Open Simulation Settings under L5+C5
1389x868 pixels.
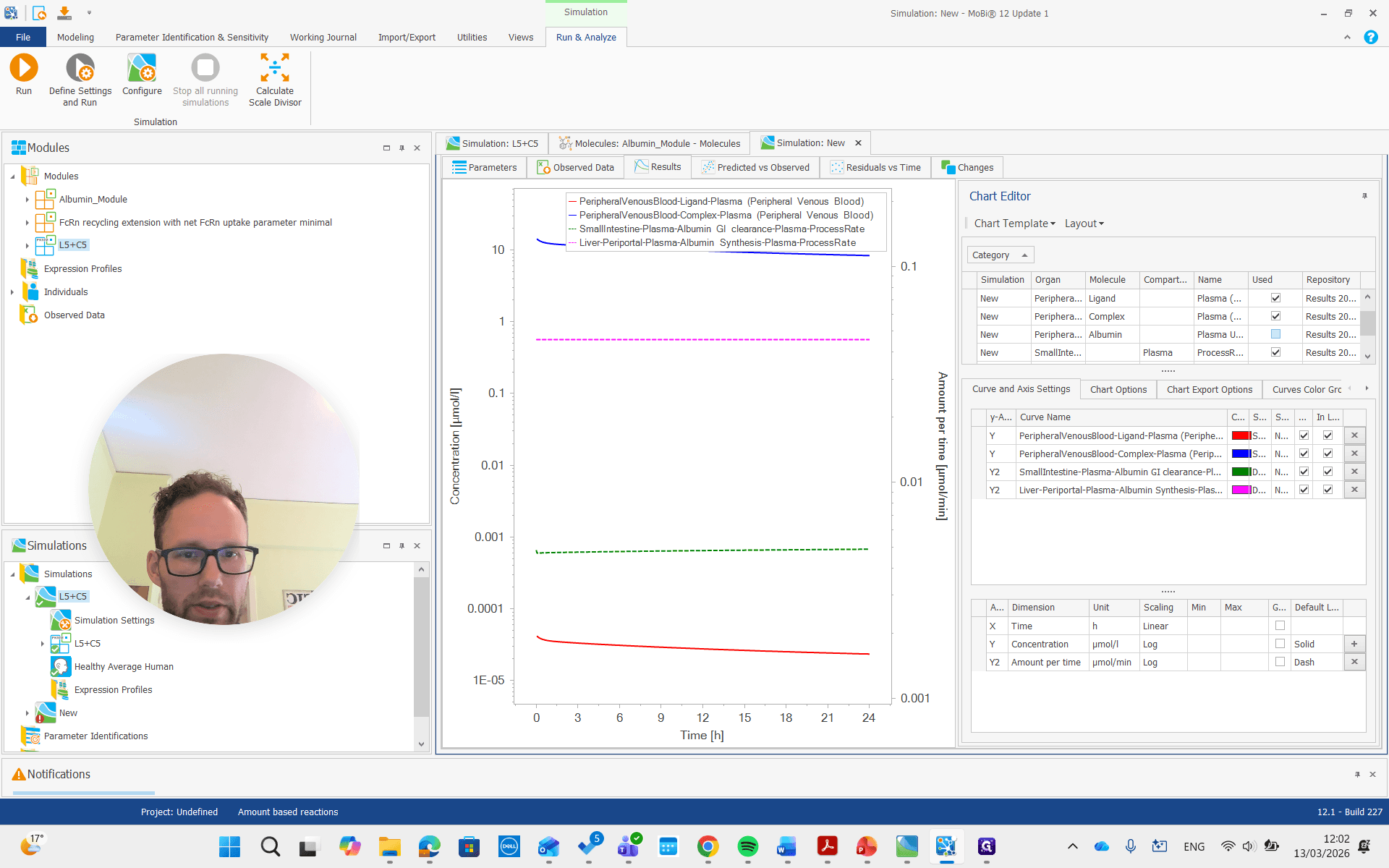(114, 620)
